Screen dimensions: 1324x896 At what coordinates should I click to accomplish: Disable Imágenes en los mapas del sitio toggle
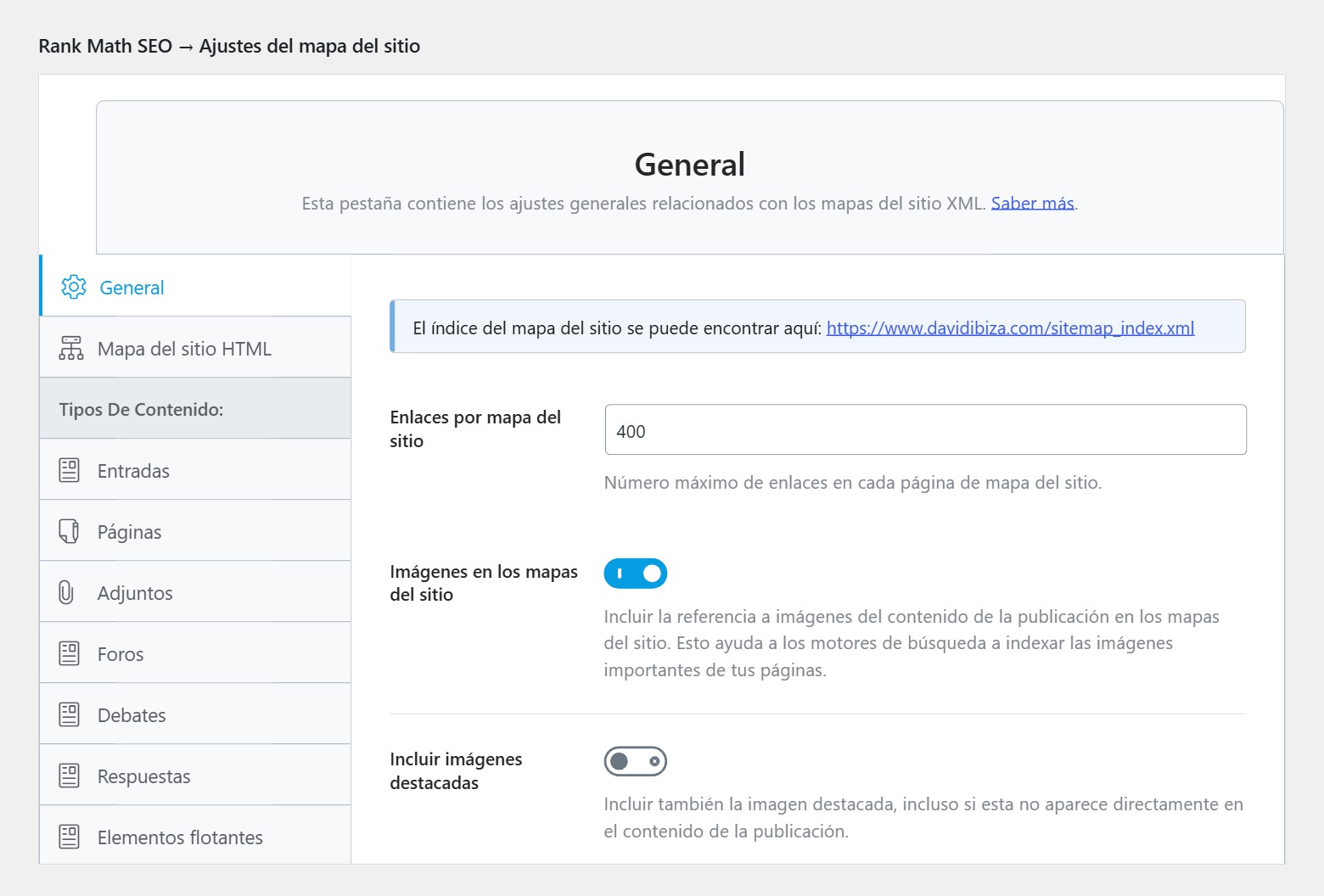click(x=636, y=574)
